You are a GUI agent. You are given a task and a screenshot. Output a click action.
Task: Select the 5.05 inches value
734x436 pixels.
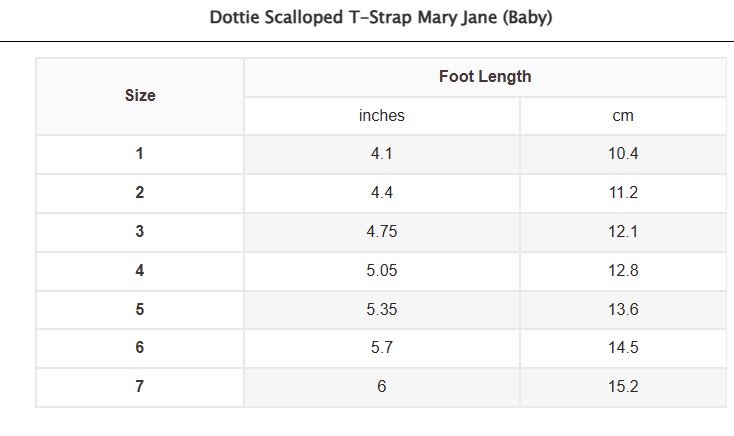click(382, 271)
